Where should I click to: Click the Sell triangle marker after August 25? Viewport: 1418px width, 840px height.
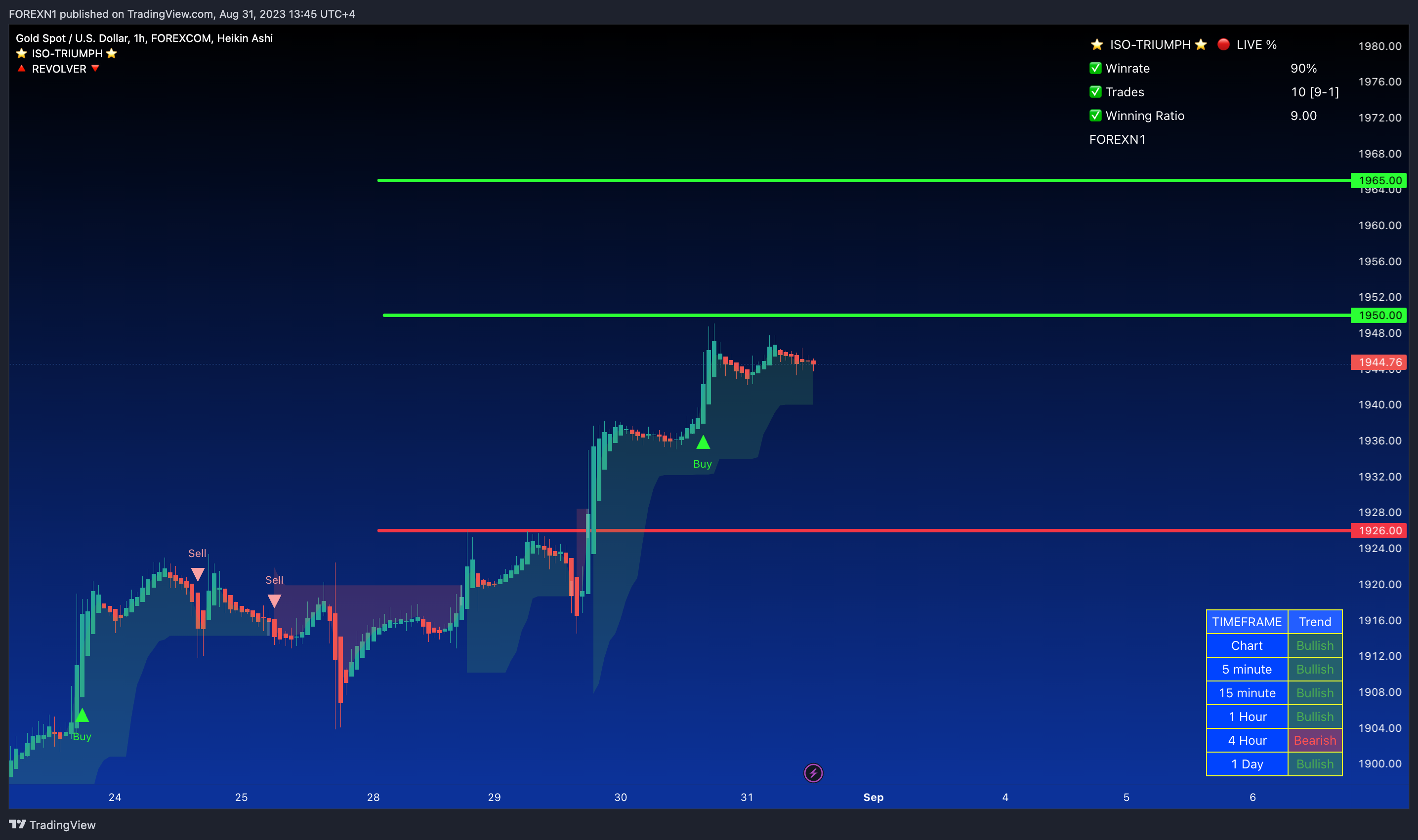(x=274, y=601)
